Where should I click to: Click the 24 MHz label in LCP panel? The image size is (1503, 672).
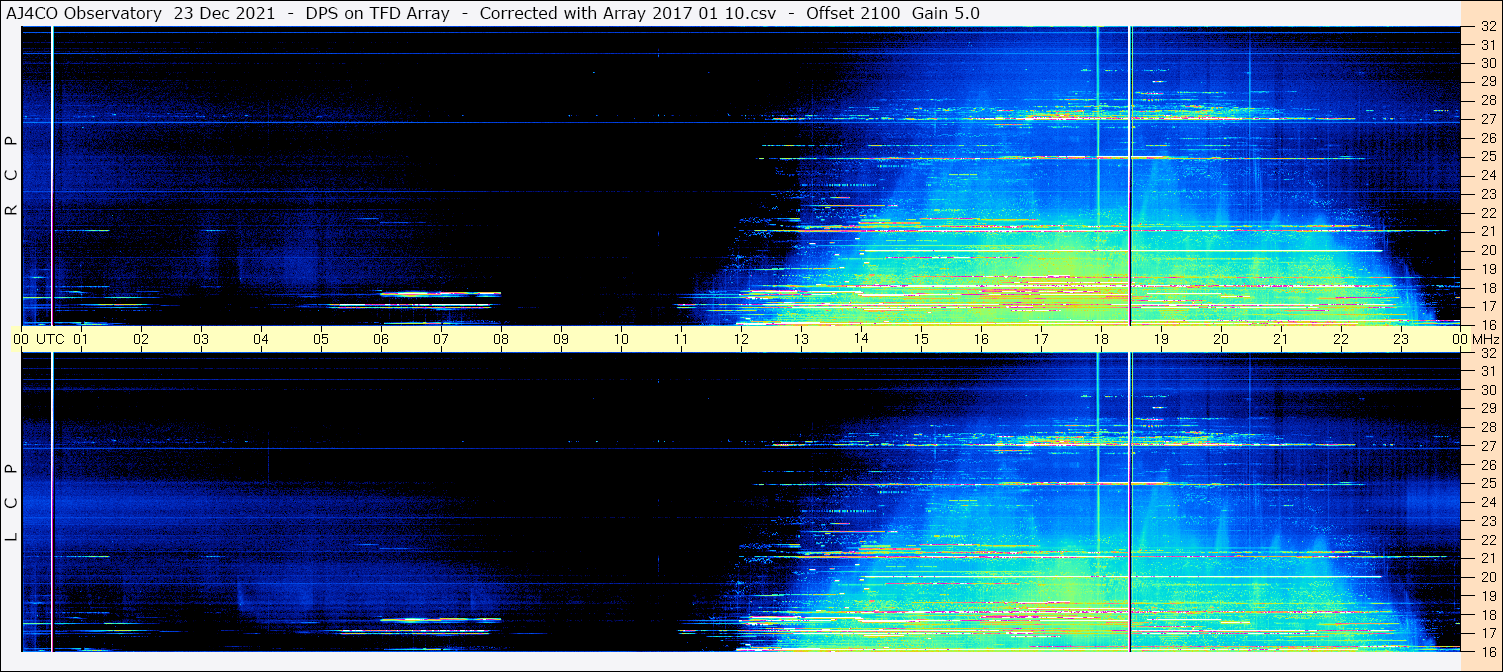tap(1488, 502)
